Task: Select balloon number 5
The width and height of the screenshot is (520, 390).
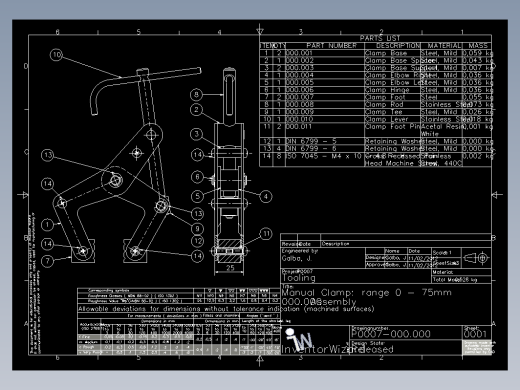Action: (197, 196)
